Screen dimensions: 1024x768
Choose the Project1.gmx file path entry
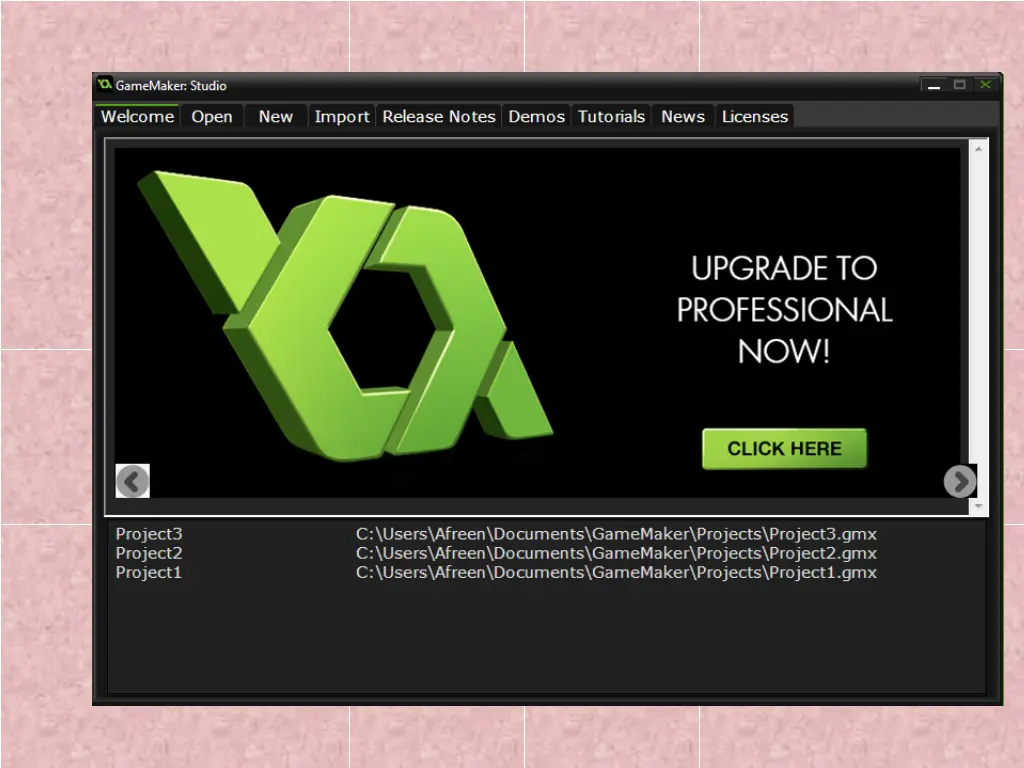(616, 573)
